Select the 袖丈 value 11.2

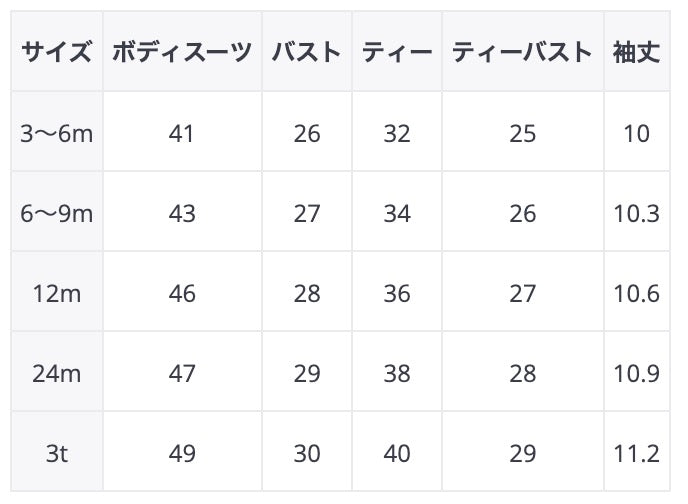pos(636,454)
